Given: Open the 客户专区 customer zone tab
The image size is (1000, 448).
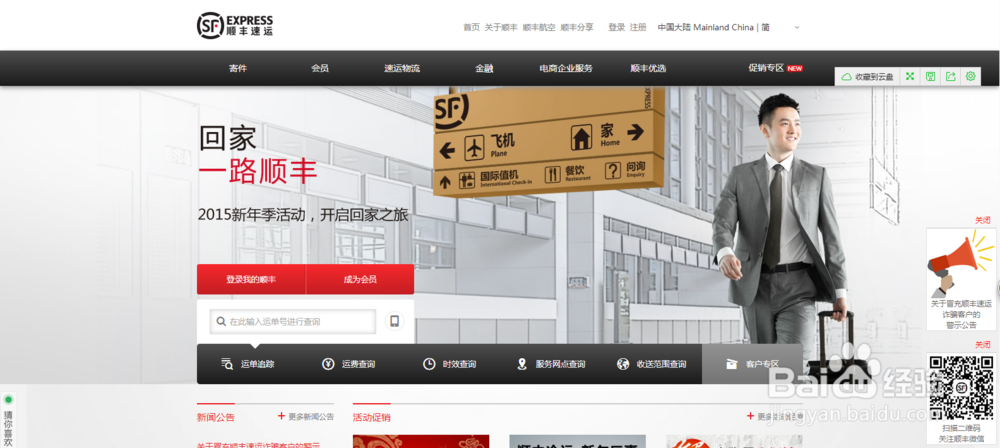Looking at the screenshot, I should pyautogui.click(x=752, y=364).
